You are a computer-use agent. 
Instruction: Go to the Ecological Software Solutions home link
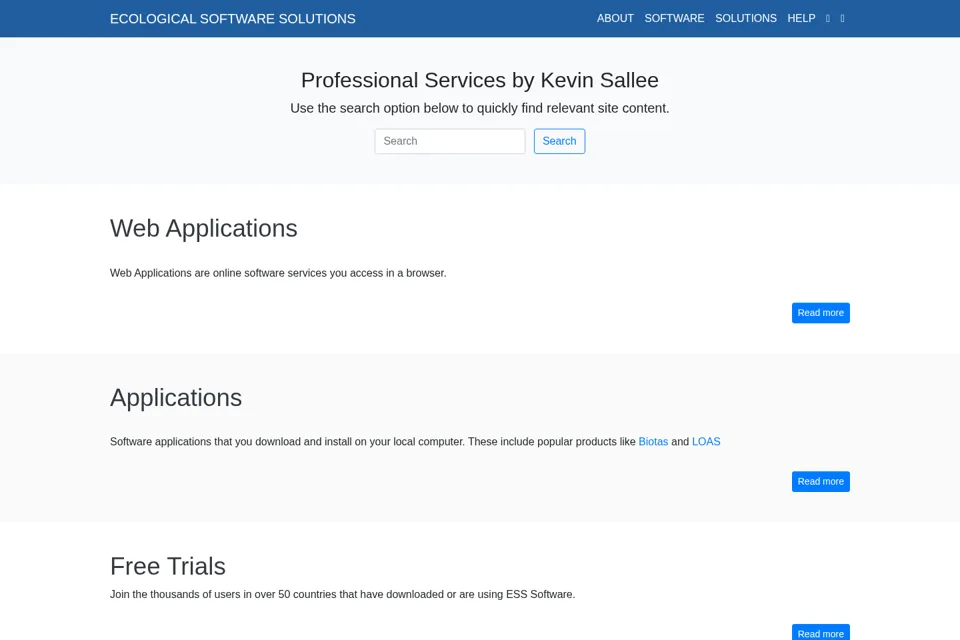[x=233, y=19]
